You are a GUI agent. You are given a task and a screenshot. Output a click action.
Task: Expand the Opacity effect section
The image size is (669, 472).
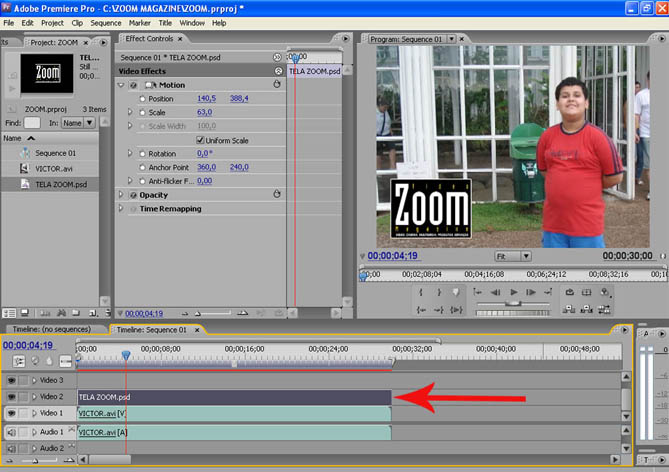coord(121,195)
